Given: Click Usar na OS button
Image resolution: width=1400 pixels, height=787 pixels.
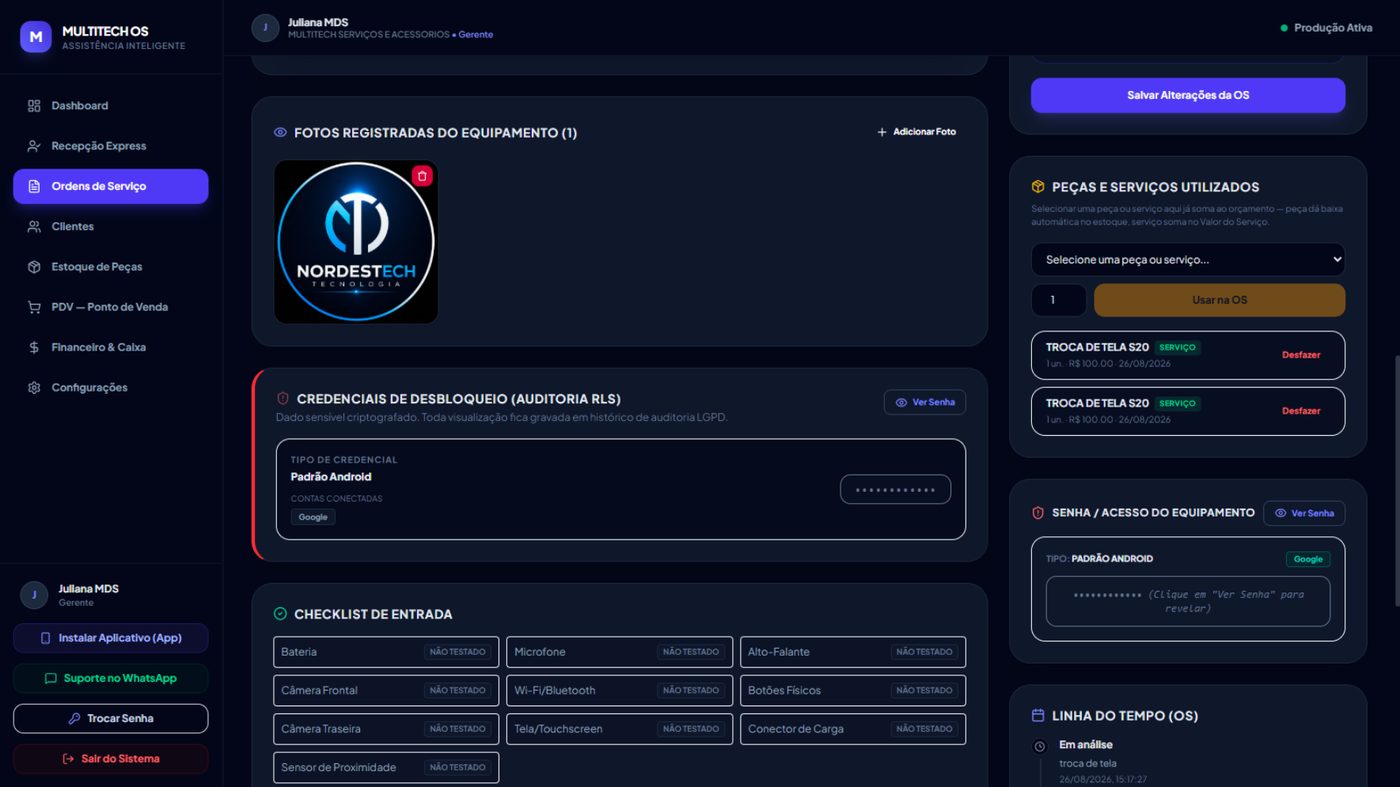Looking at the screenshot, I should (1219, 300).
